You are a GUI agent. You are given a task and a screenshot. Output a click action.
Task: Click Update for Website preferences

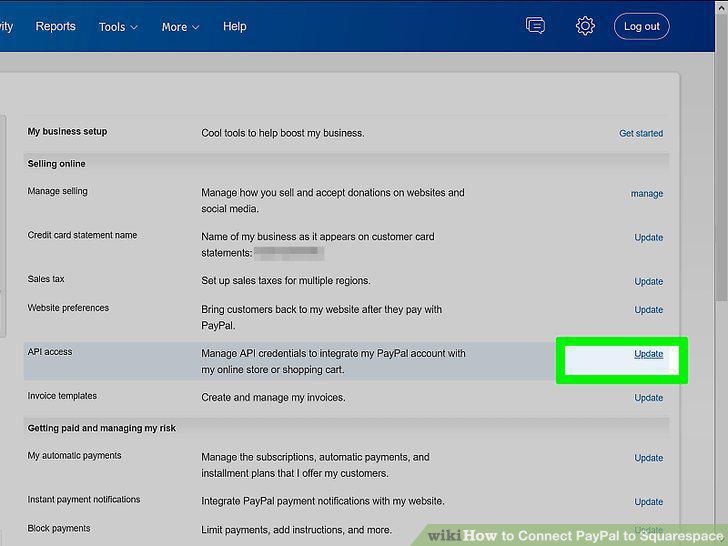pyautogui.click(x=649, y=310)
